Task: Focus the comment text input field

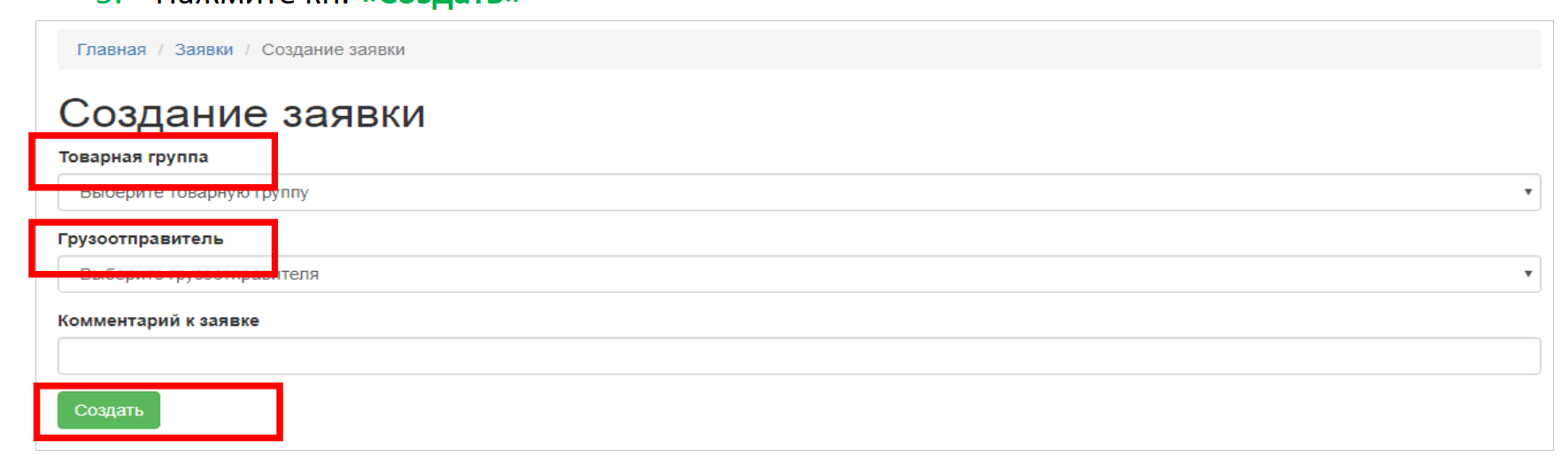Action: point(797,356)
